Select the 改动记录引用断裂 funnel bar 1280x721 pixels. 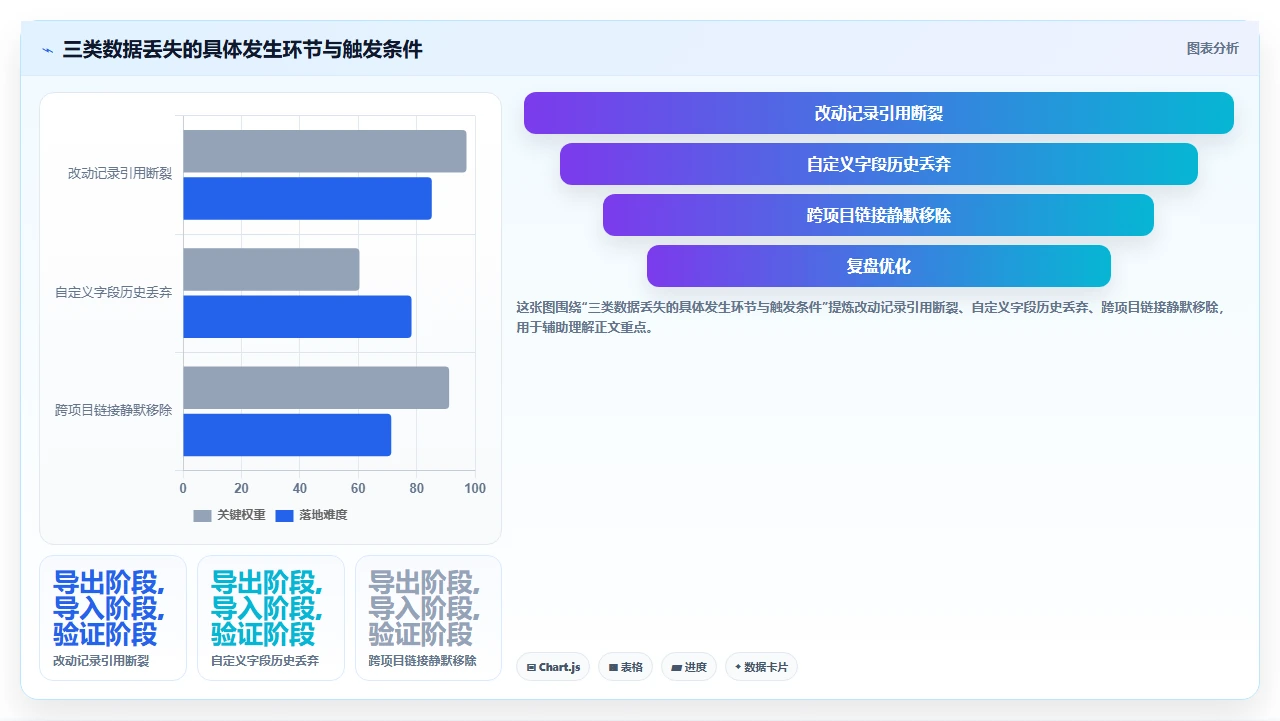[x=878, y=113]
